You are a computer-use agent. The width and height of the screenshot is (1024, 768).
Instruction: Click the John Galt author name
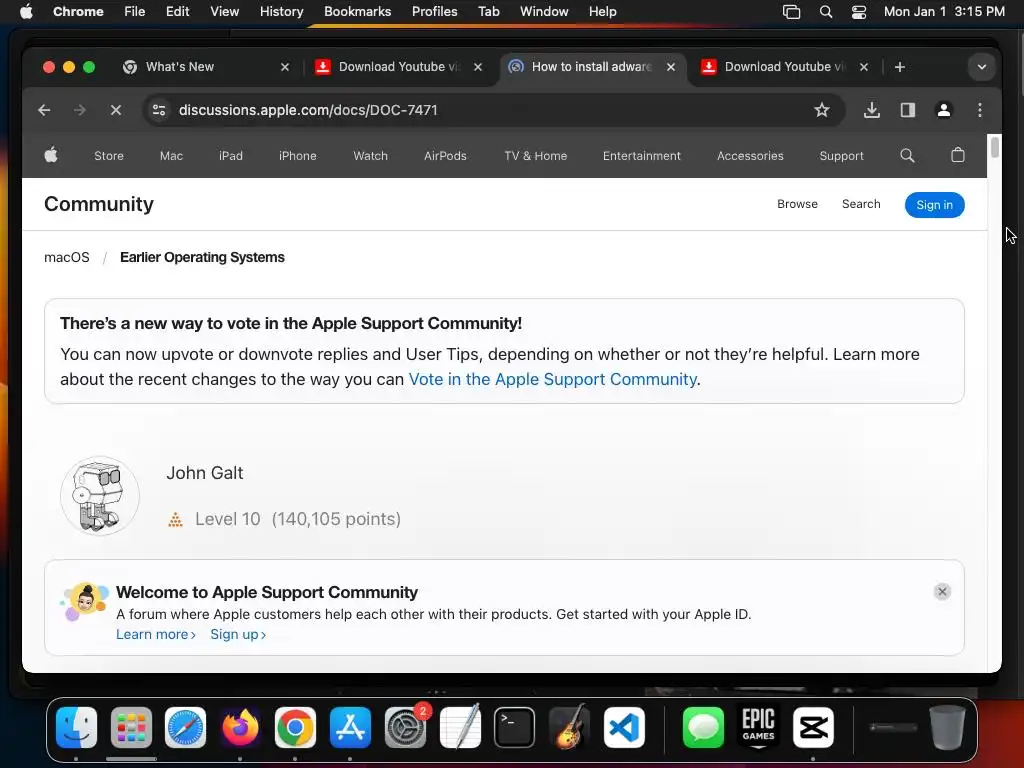204,473
